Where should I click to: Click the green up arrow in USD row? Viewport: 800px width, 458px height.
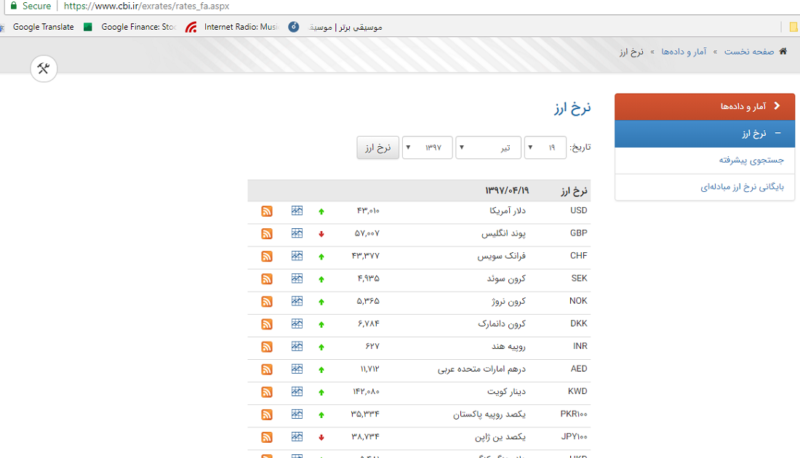coord(321,211)
